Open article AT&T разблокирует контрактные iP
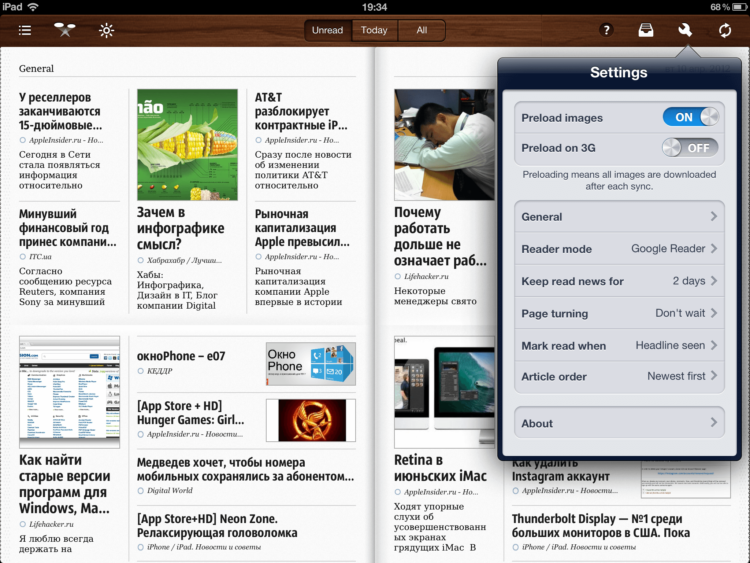 [x=301, y=111]
